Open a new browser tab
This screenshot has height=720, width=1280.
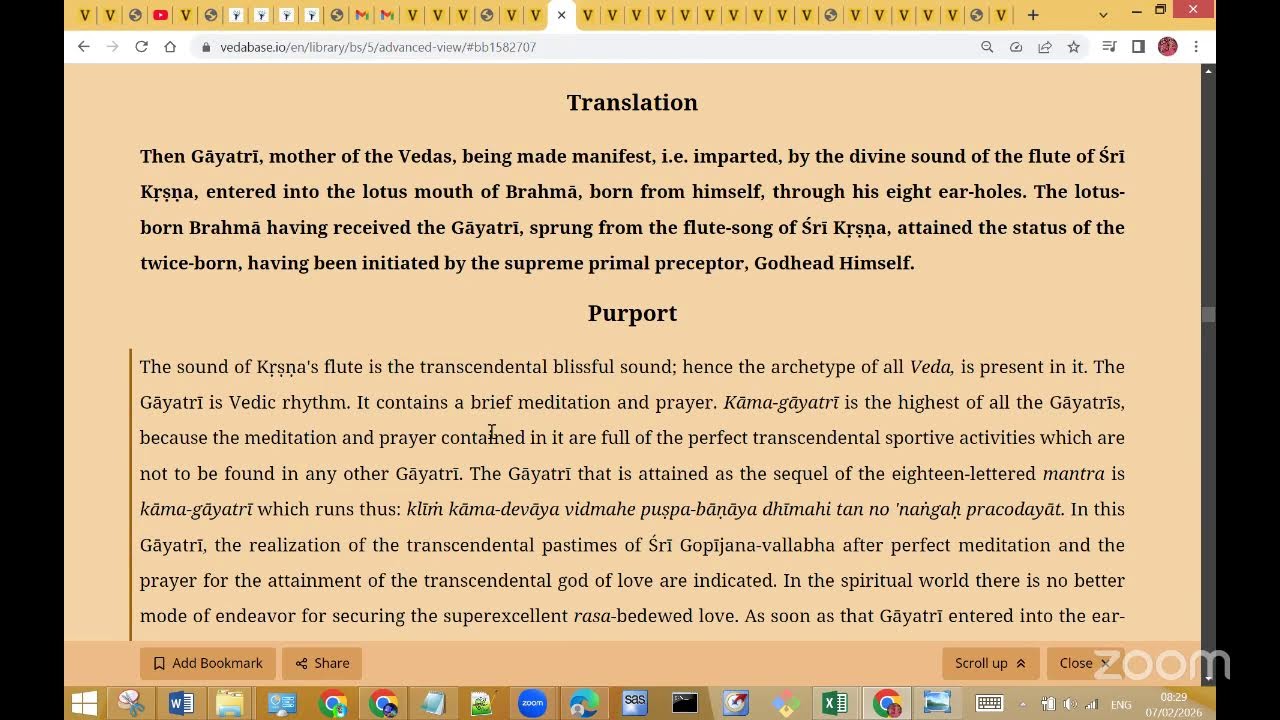[x=1033, y=15]
